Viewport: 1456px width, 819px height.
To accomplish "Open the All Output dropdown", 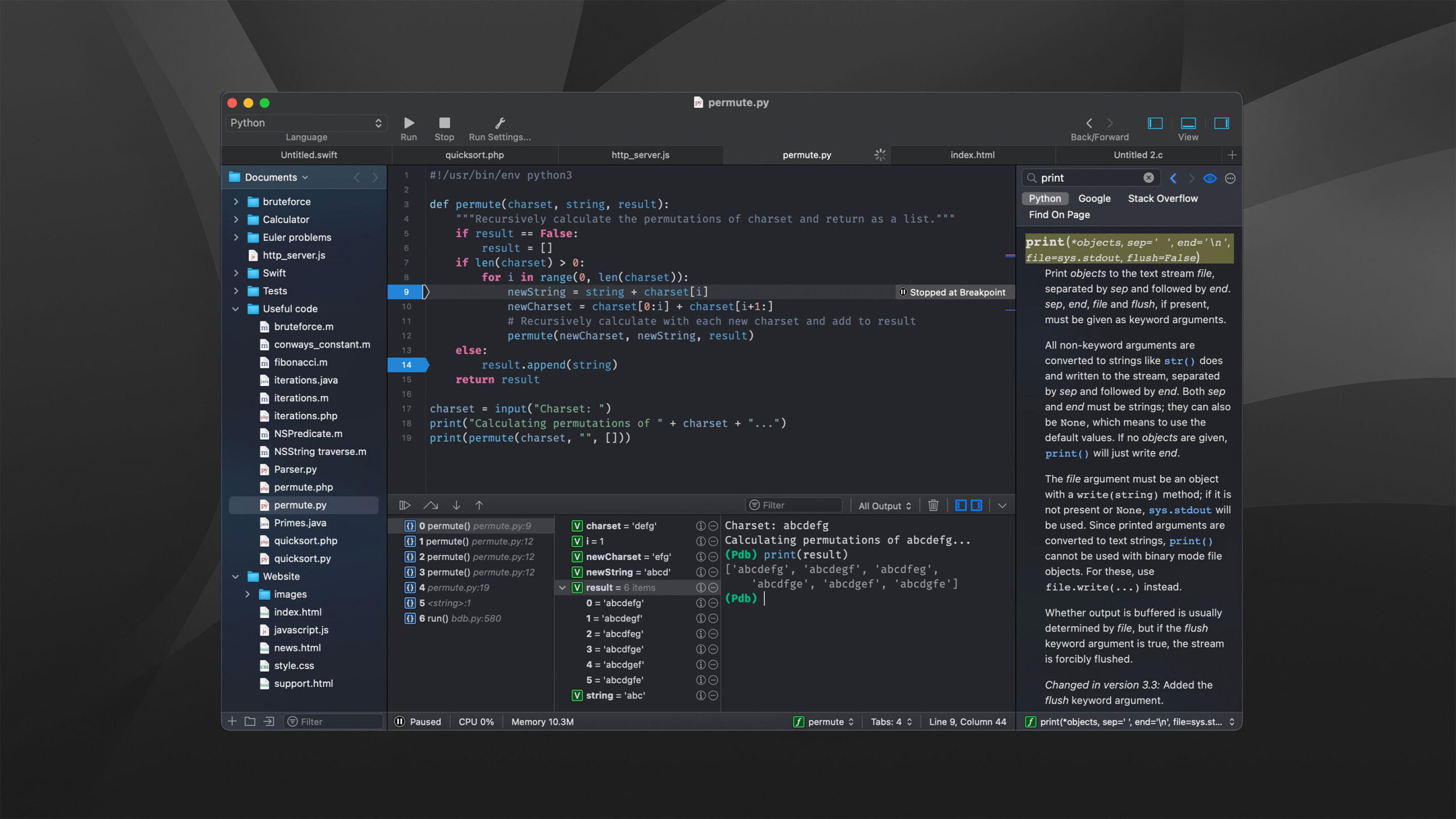I will tap(884, 506).
